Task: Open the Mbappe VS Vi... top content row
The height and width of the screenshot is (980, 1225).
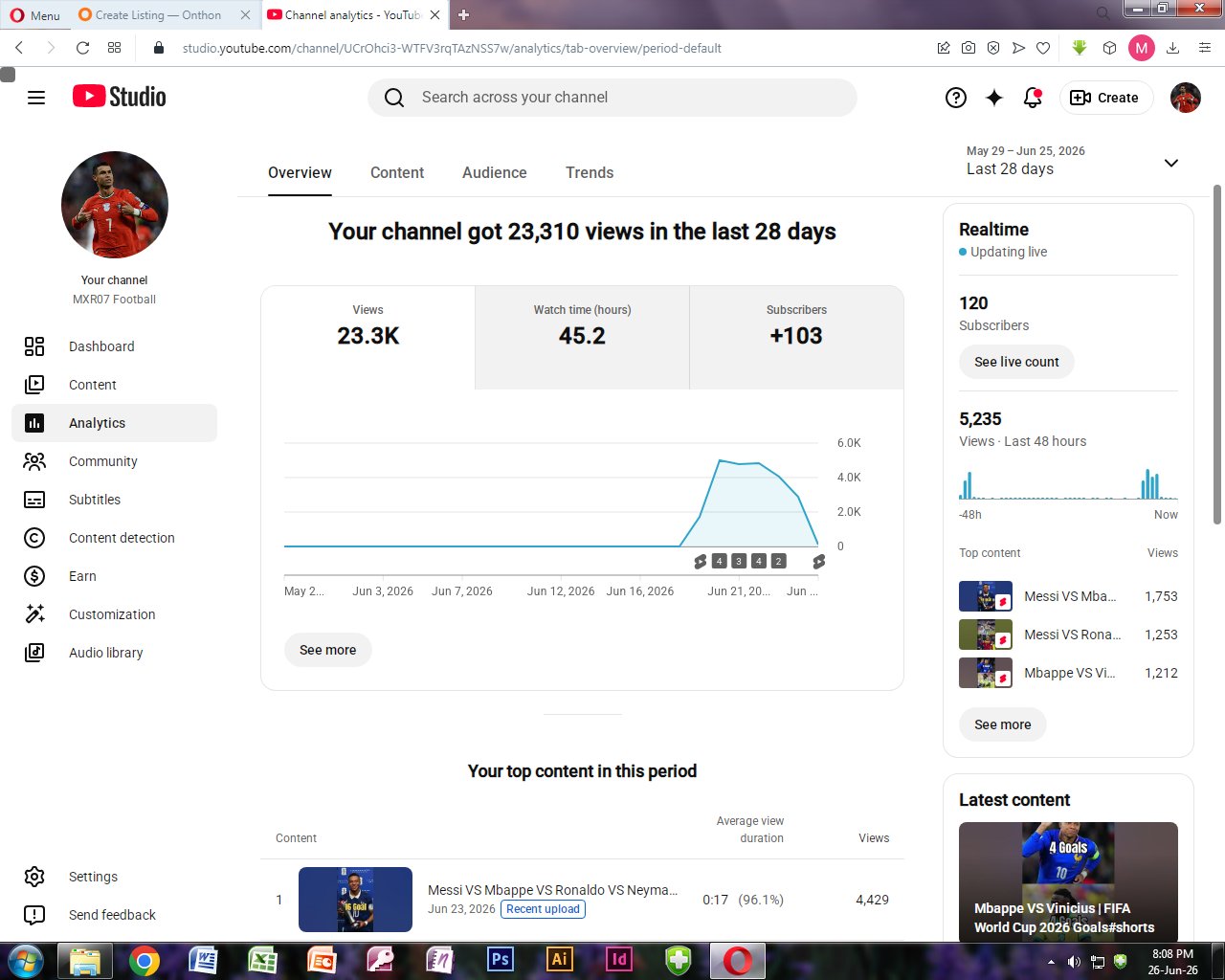Action: pos(1068,673)
